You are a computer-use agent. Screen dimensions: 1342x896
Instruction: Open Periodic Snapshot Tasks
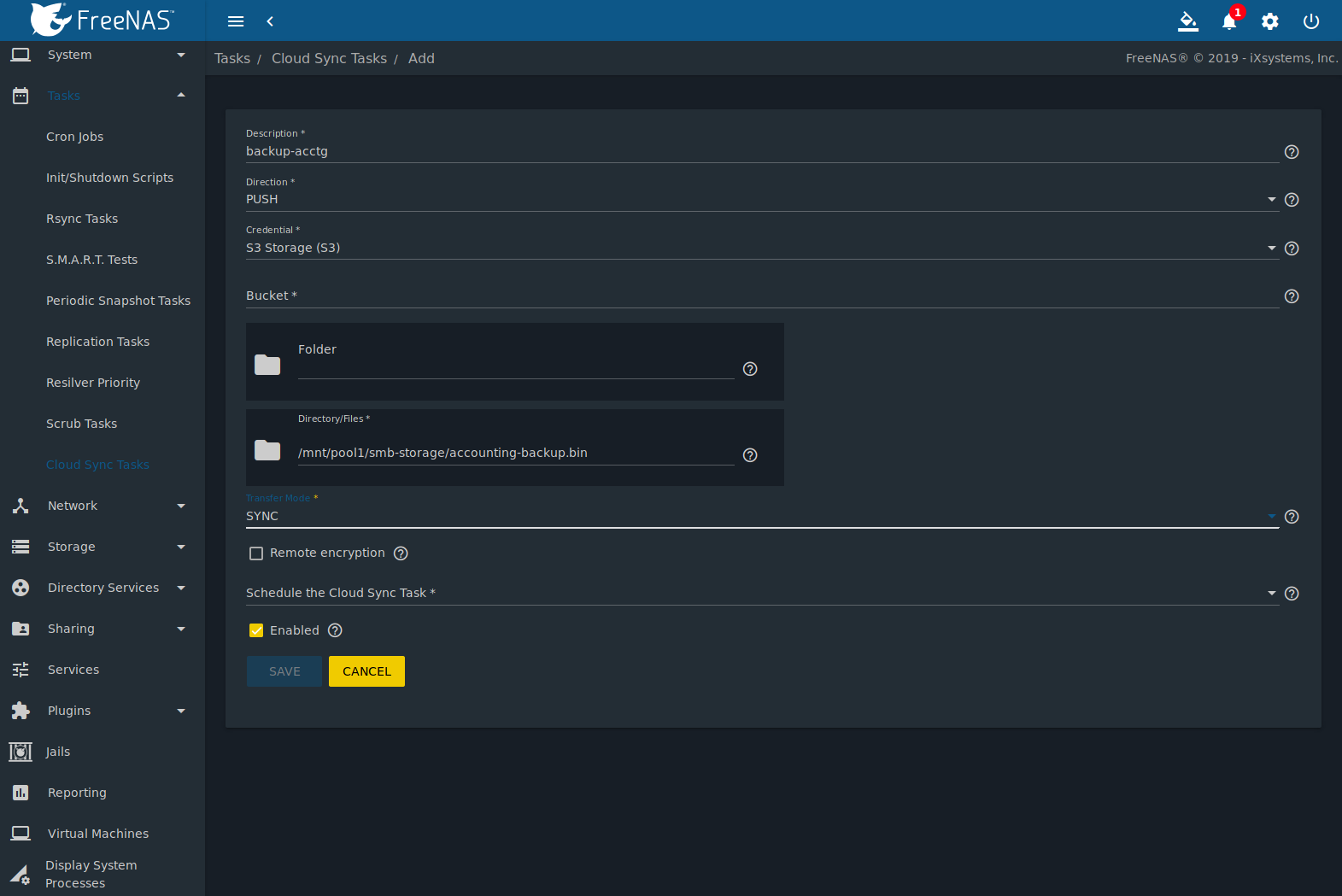click(118, 301)
